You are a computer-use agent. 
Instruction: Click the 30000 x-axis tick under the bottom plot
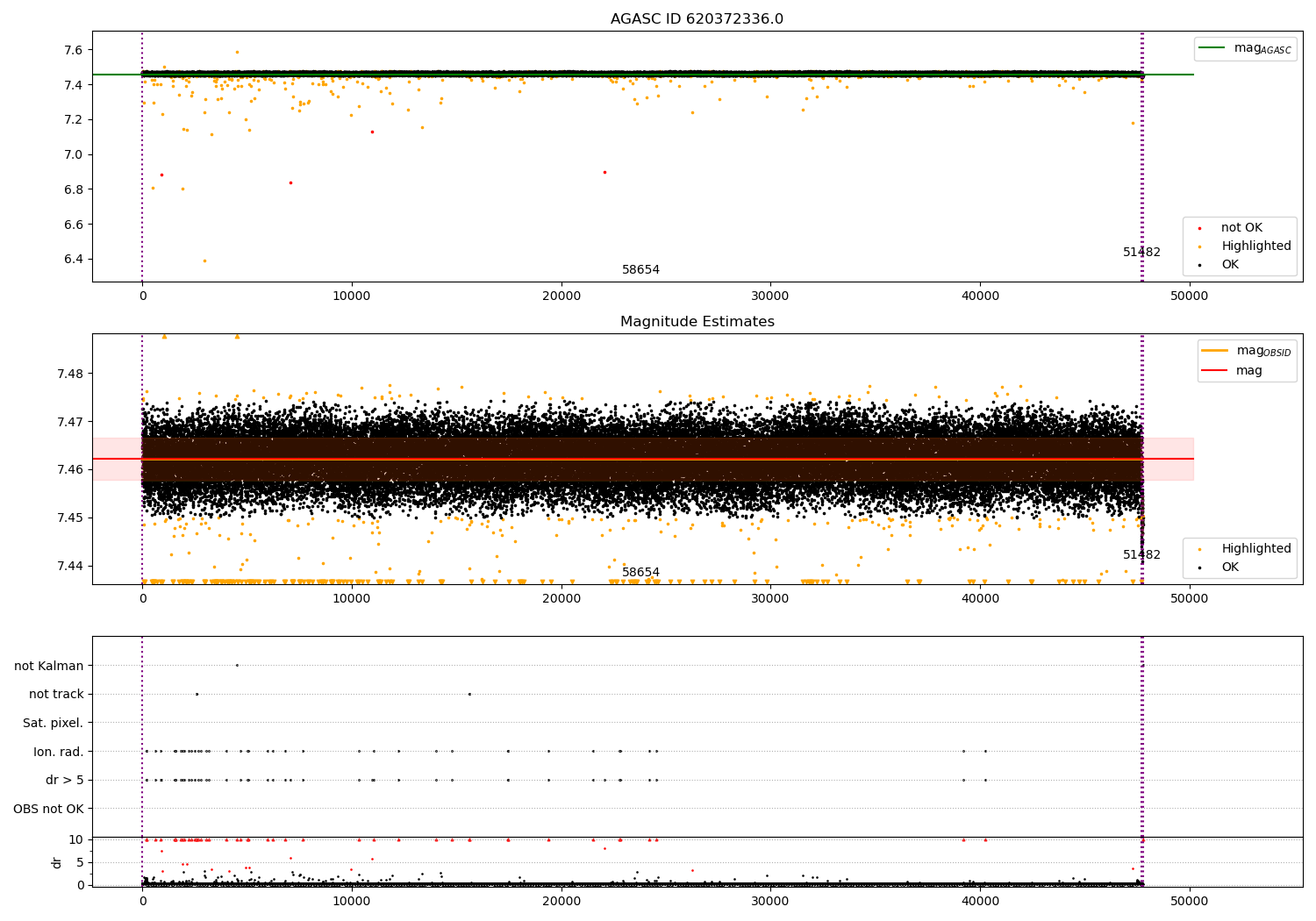tap(770, 901)
